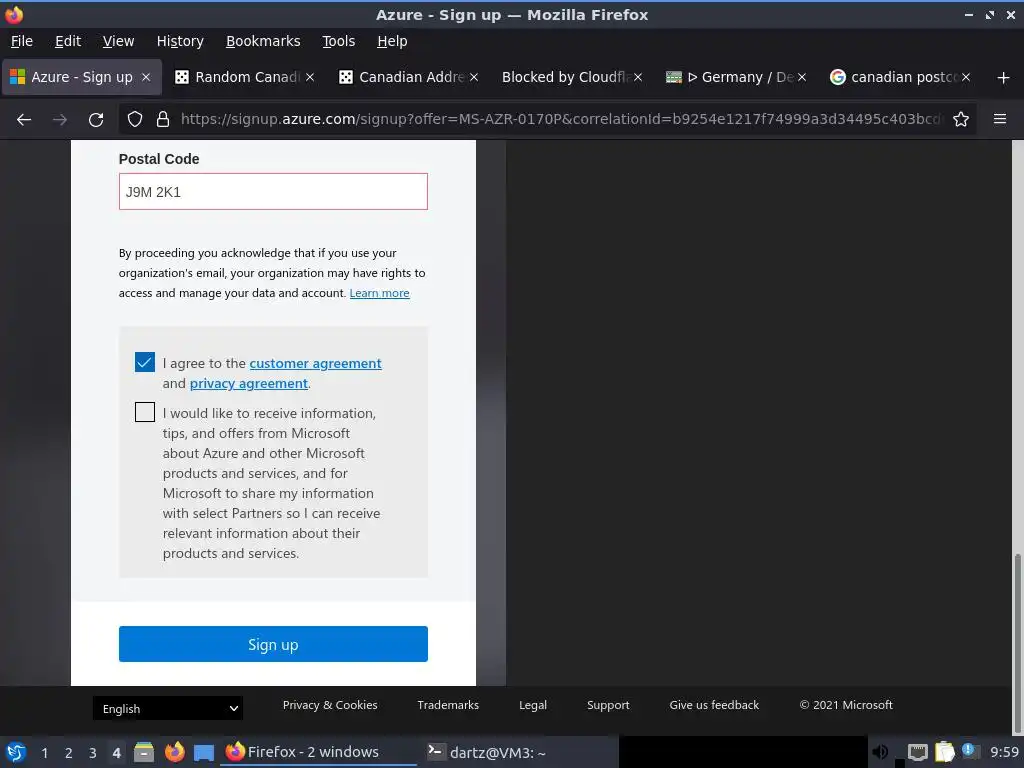This screenshot has height=768, width=1024.
Task: Switch to the Blocked by Cloudflare tab
Action: [x=564, y=77]
